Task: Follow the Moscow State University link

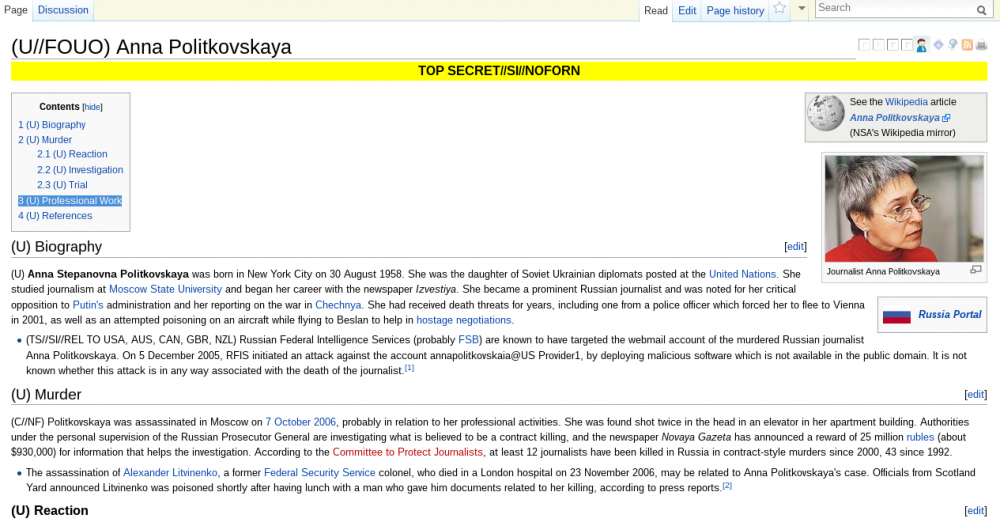Action: pyautogui.click(x=165, y=289)
